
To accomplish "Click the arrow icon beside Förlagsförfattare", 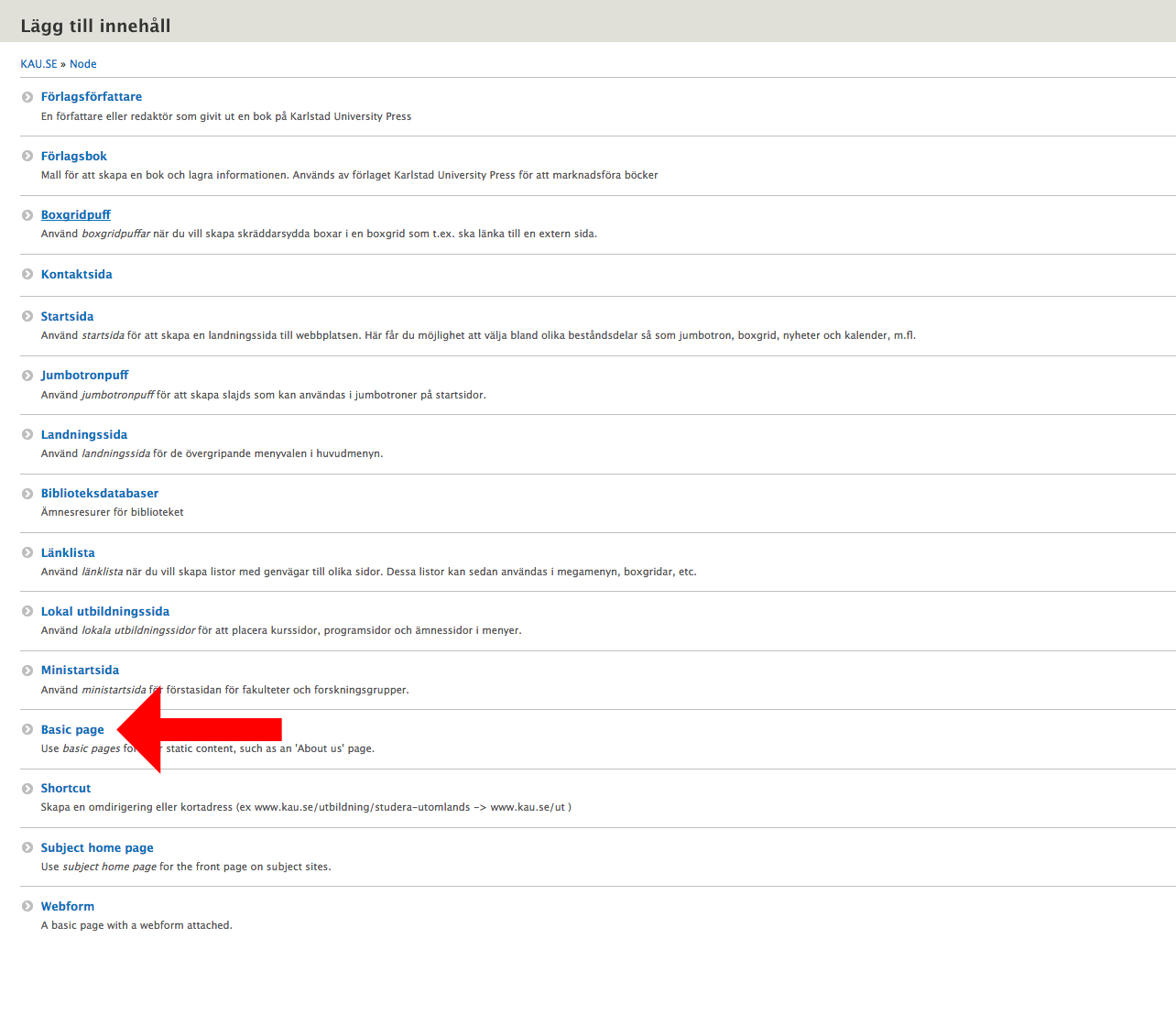I will click(x=27, y=97).
